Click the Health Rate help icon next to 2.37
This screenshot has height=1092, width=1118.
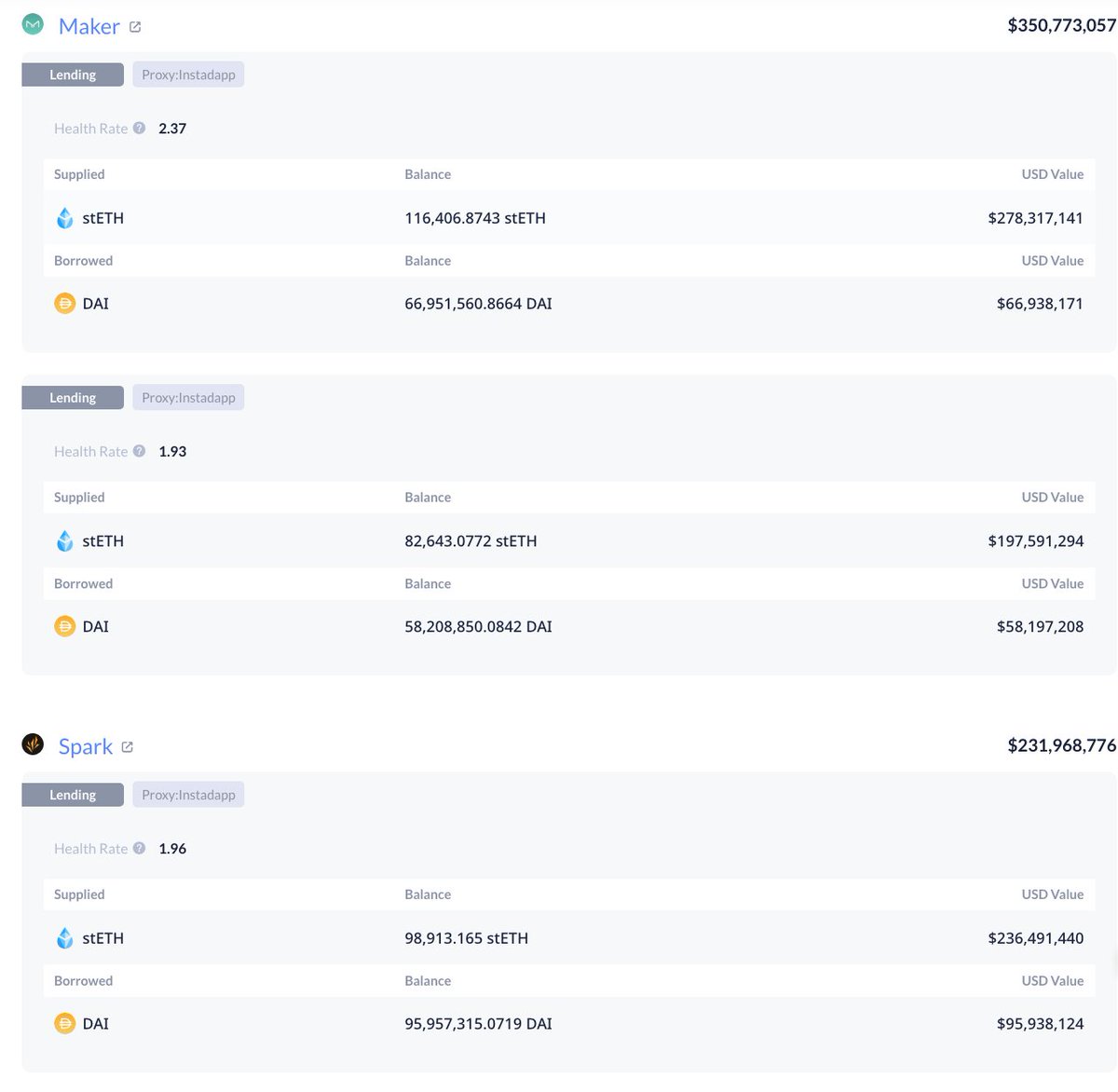(x=139, y=128)
